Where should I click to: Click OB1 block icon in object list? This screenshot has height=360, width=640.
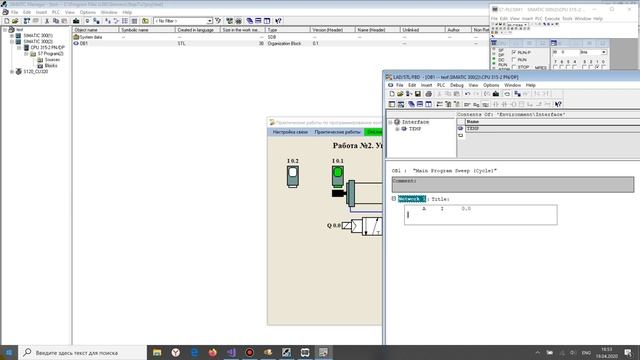(x=76, y=43)
